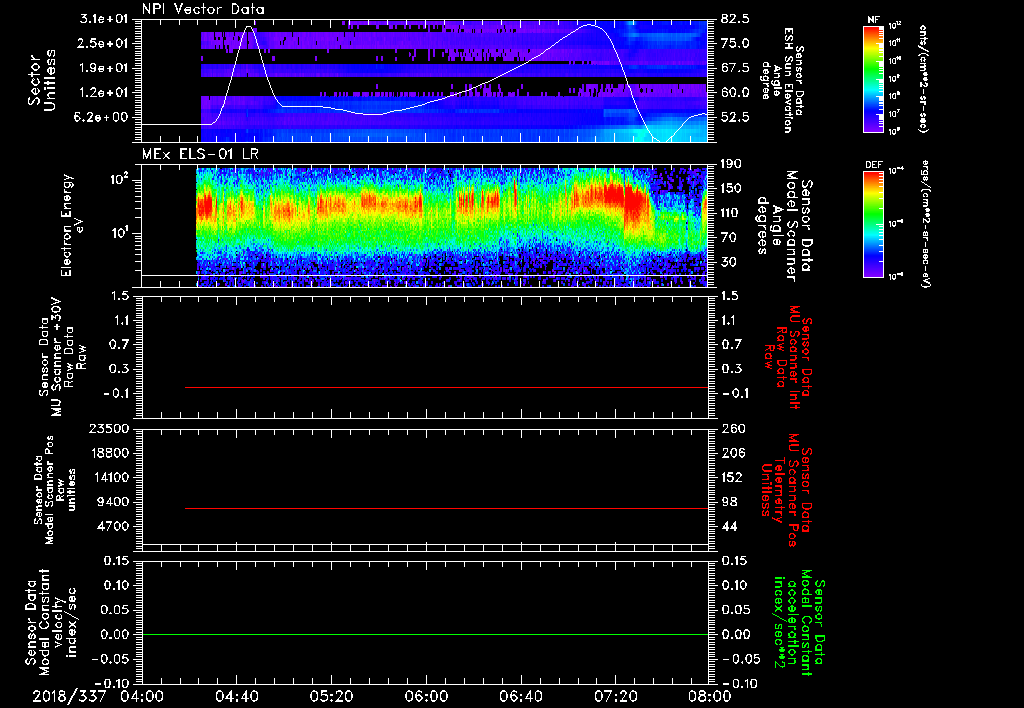The width and height of the screenshot is (1024, 708).
Task: Click the "4700" scanner position tick
Action: 114,526
